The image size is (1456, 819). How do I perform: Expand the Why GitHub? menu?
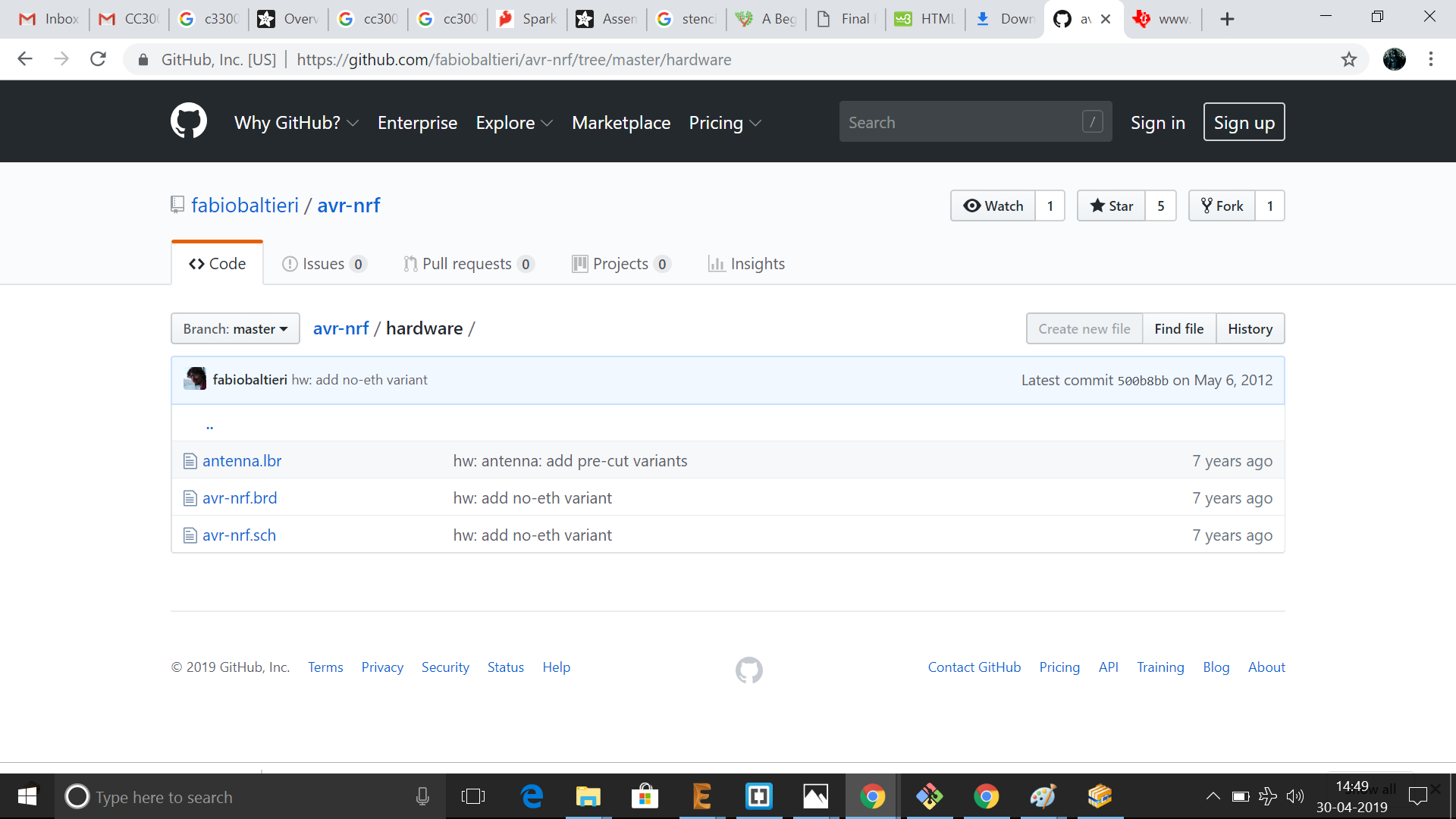click(296, 123)
